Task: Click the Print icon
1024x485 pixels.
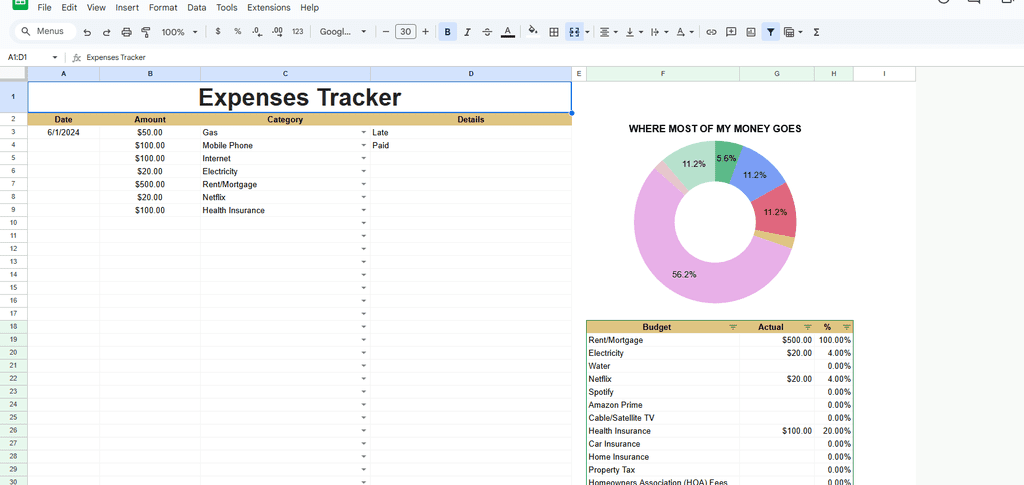Action: (x=127, y=31)
